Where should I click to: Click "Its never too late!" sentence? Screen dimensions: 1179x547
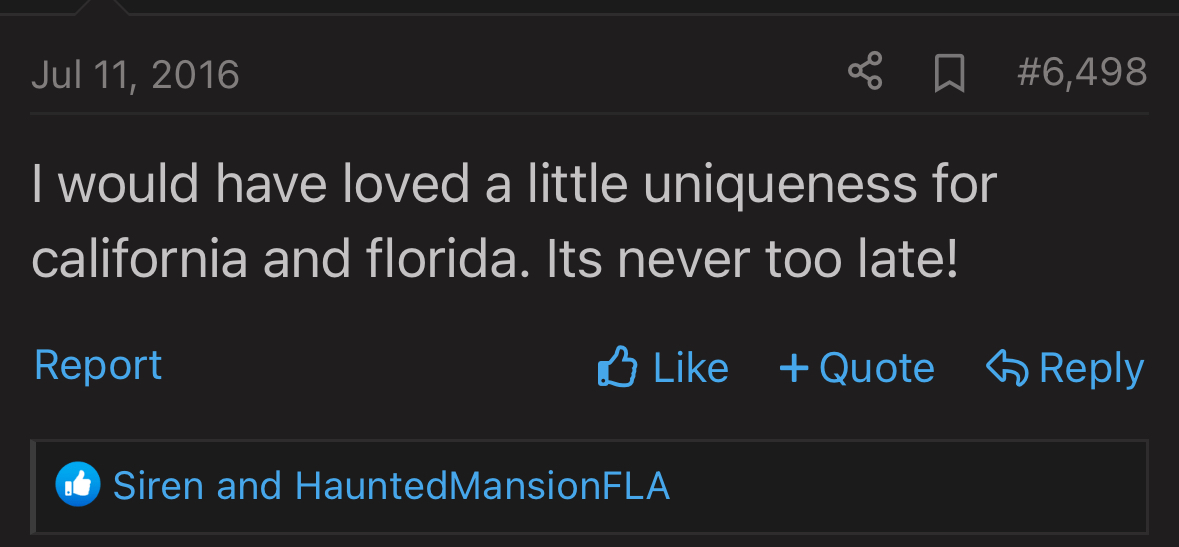coord(752,259)
